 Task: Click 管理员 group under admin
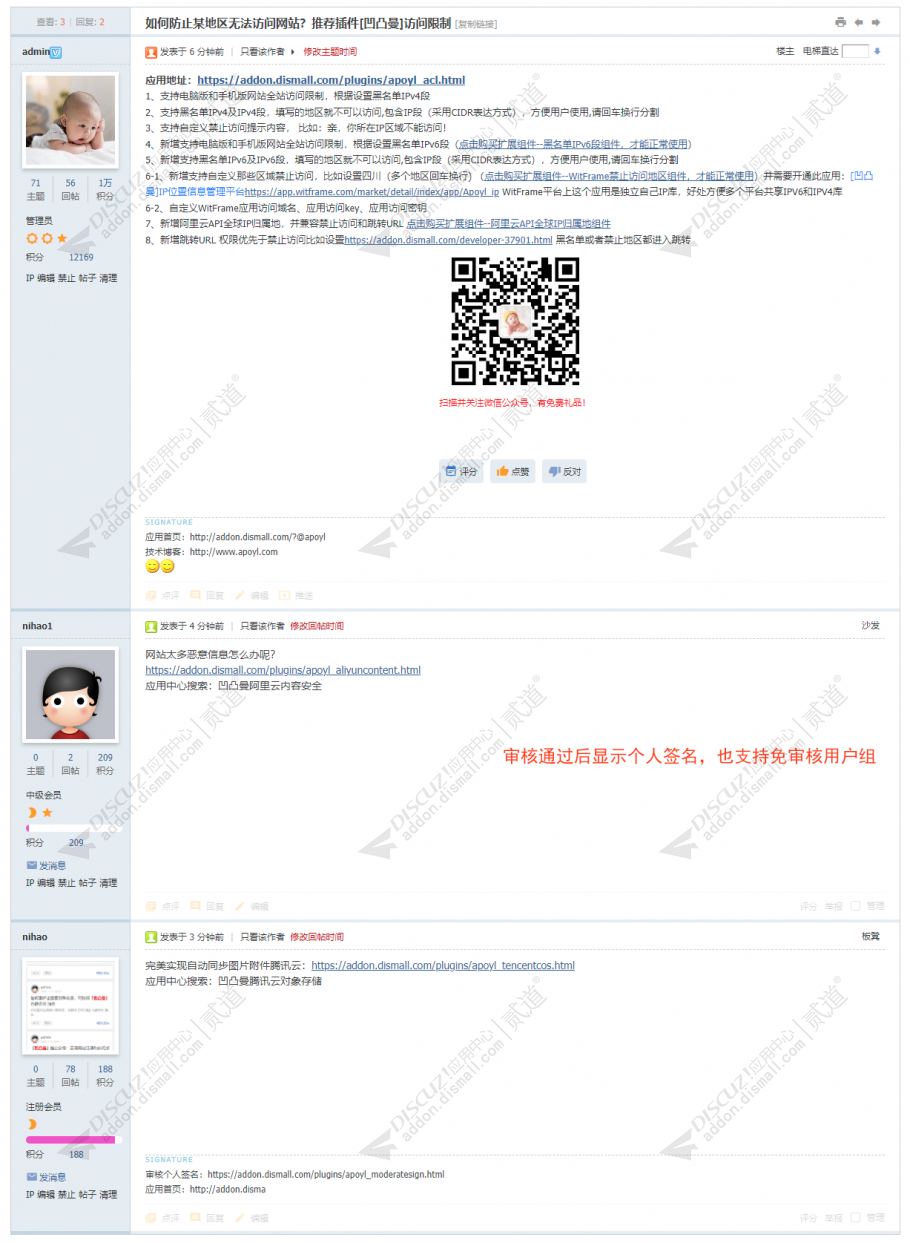tap(39, 220)
